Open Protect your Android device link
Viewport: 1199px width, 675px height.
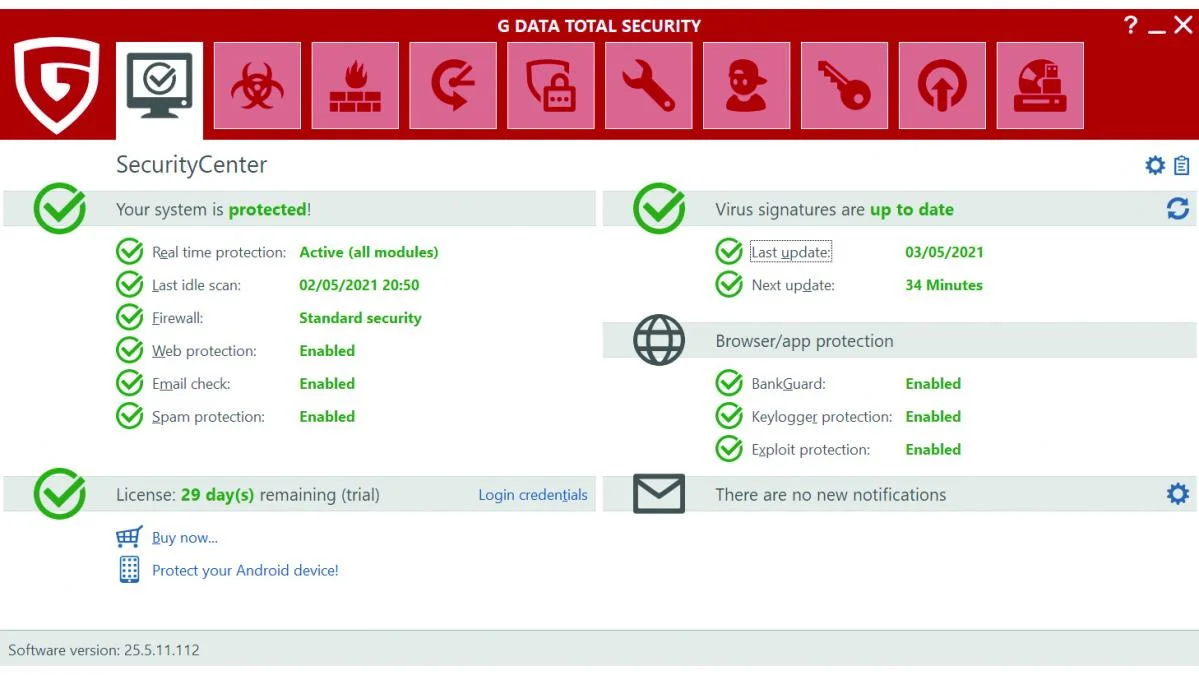(245, 570)
